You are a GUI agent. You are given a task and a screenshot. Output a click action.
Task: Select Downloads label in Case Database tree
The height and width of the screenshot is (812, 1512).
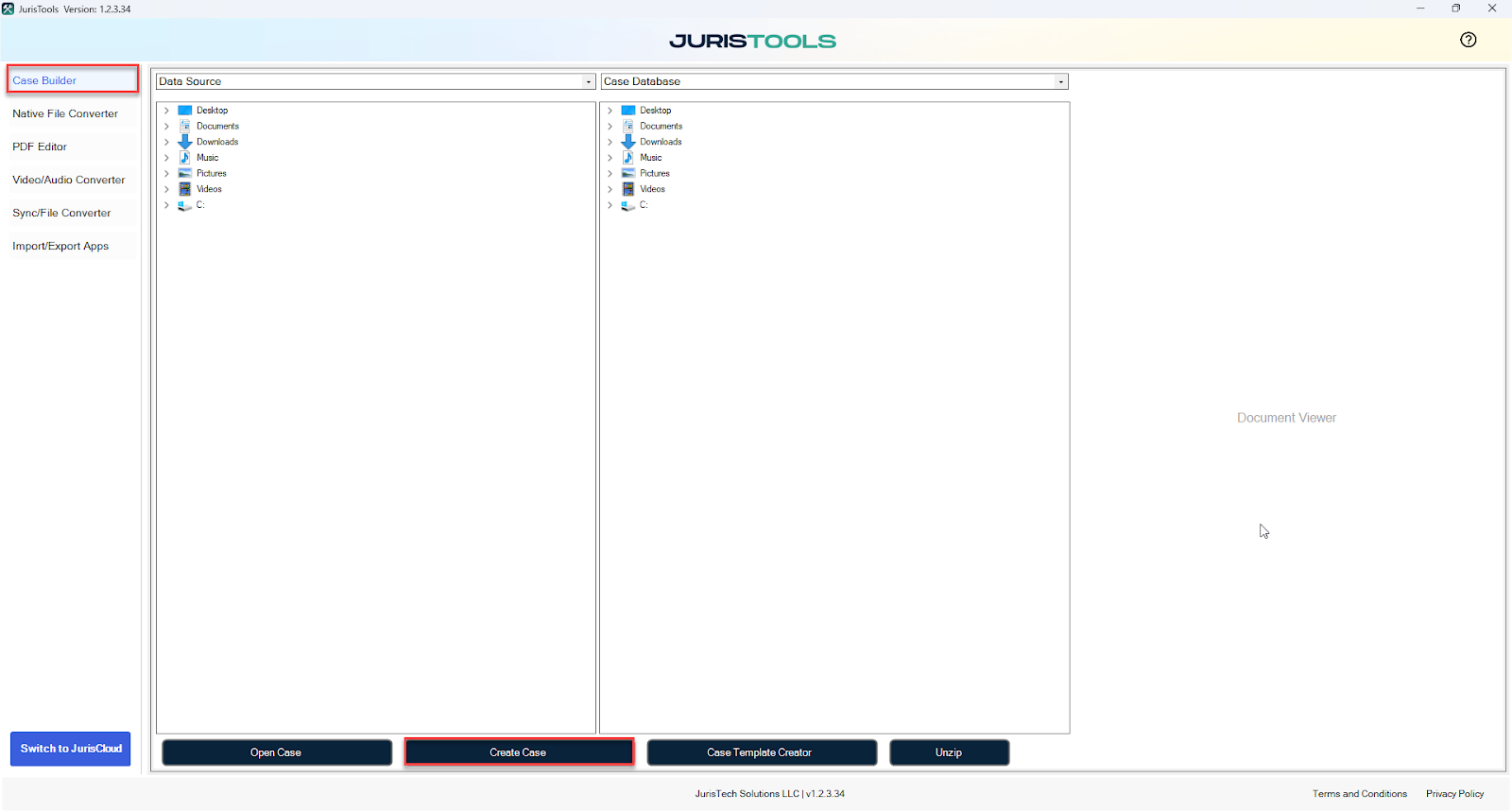661,142
